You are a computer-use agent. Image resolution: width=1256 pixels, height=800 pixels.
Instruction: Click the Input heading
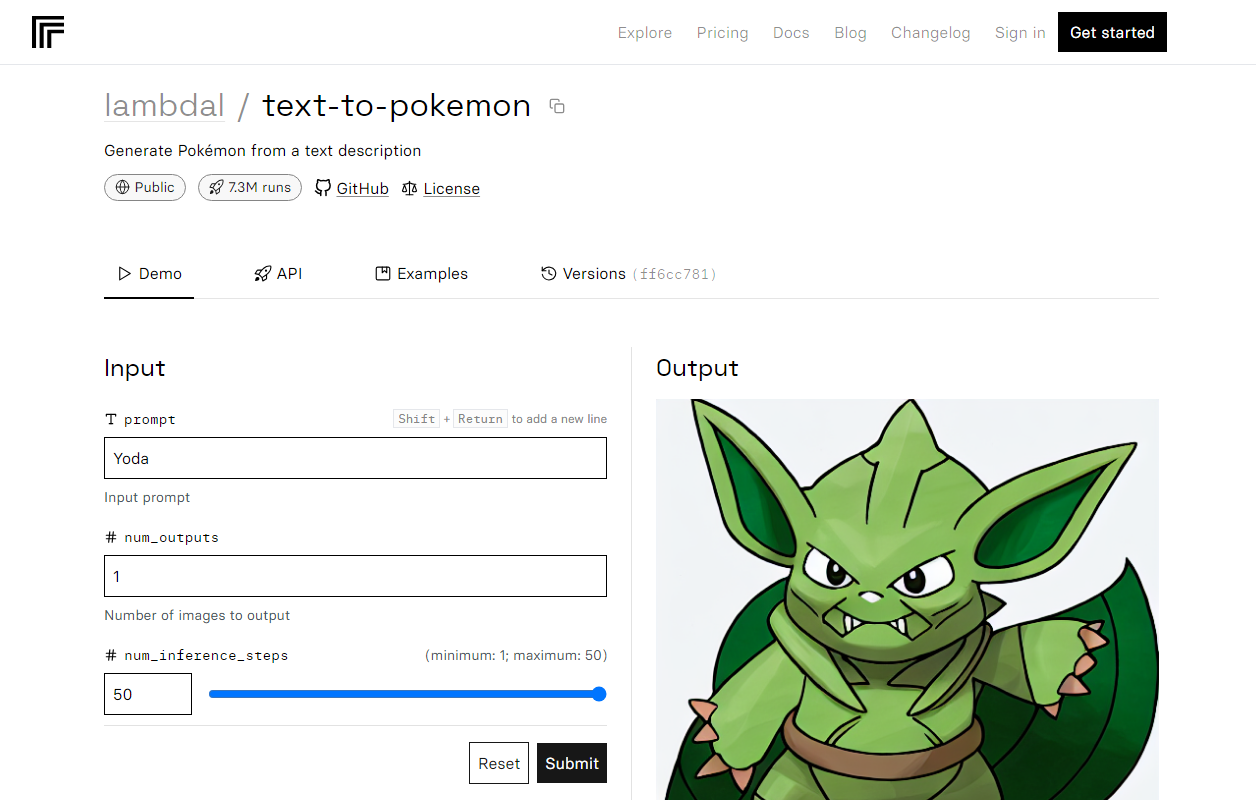pyautogui.click(x=135, y=368)
